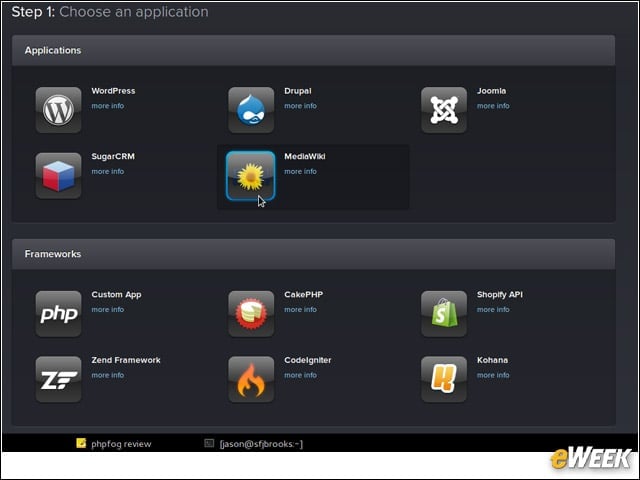Select the WordPress application icon
640x480 pixels.
tap(58, 110)
